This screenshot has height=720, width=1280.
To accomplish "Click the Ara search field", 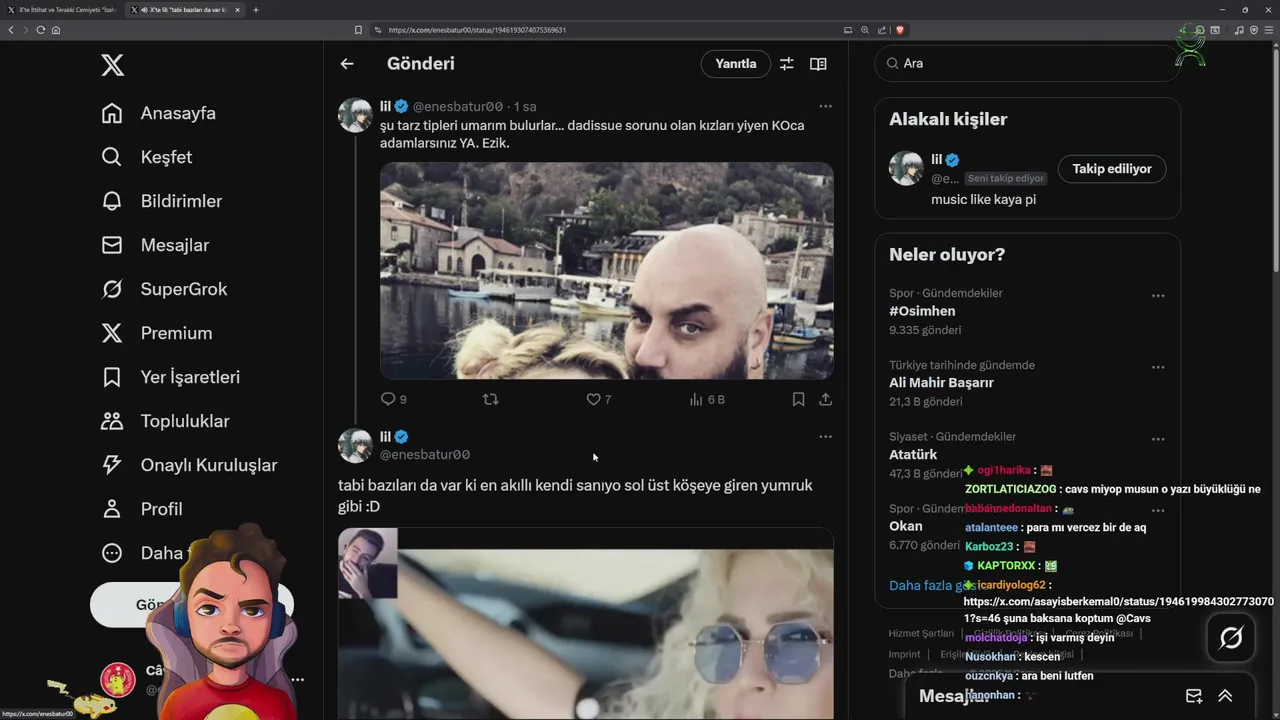I will point(1027,63).
